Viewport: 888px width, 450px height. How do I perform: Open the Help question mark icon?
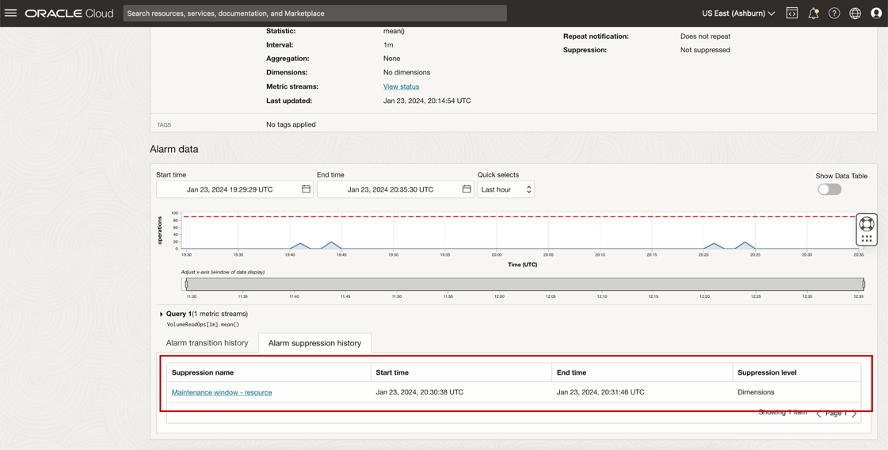834,14
